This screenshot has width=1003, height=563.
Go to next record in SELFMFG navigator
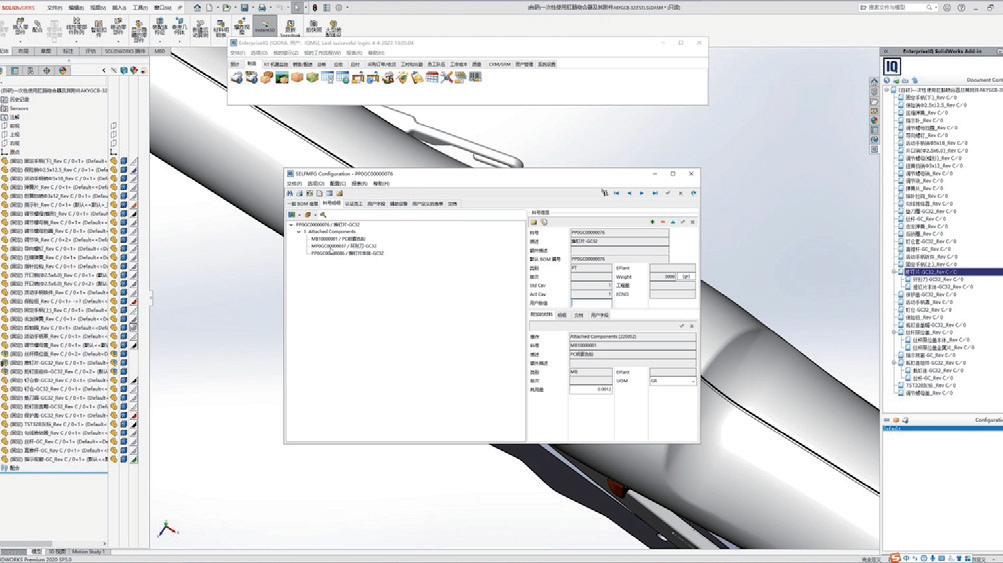coord(640,193)
